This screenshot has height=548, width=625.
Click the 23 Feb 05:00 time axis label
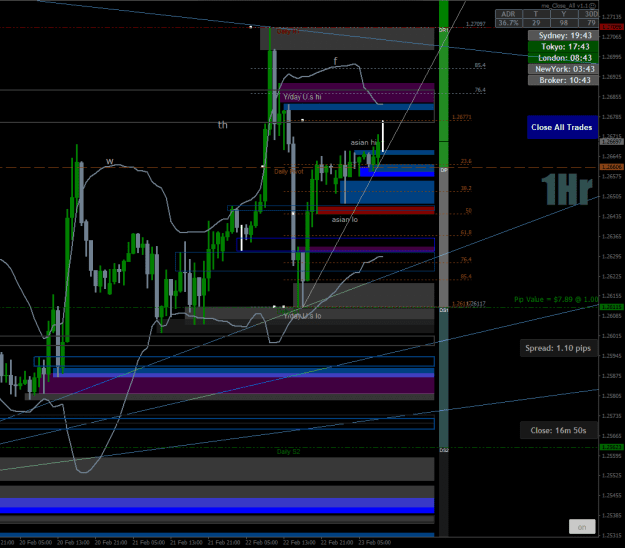point(374,542)
